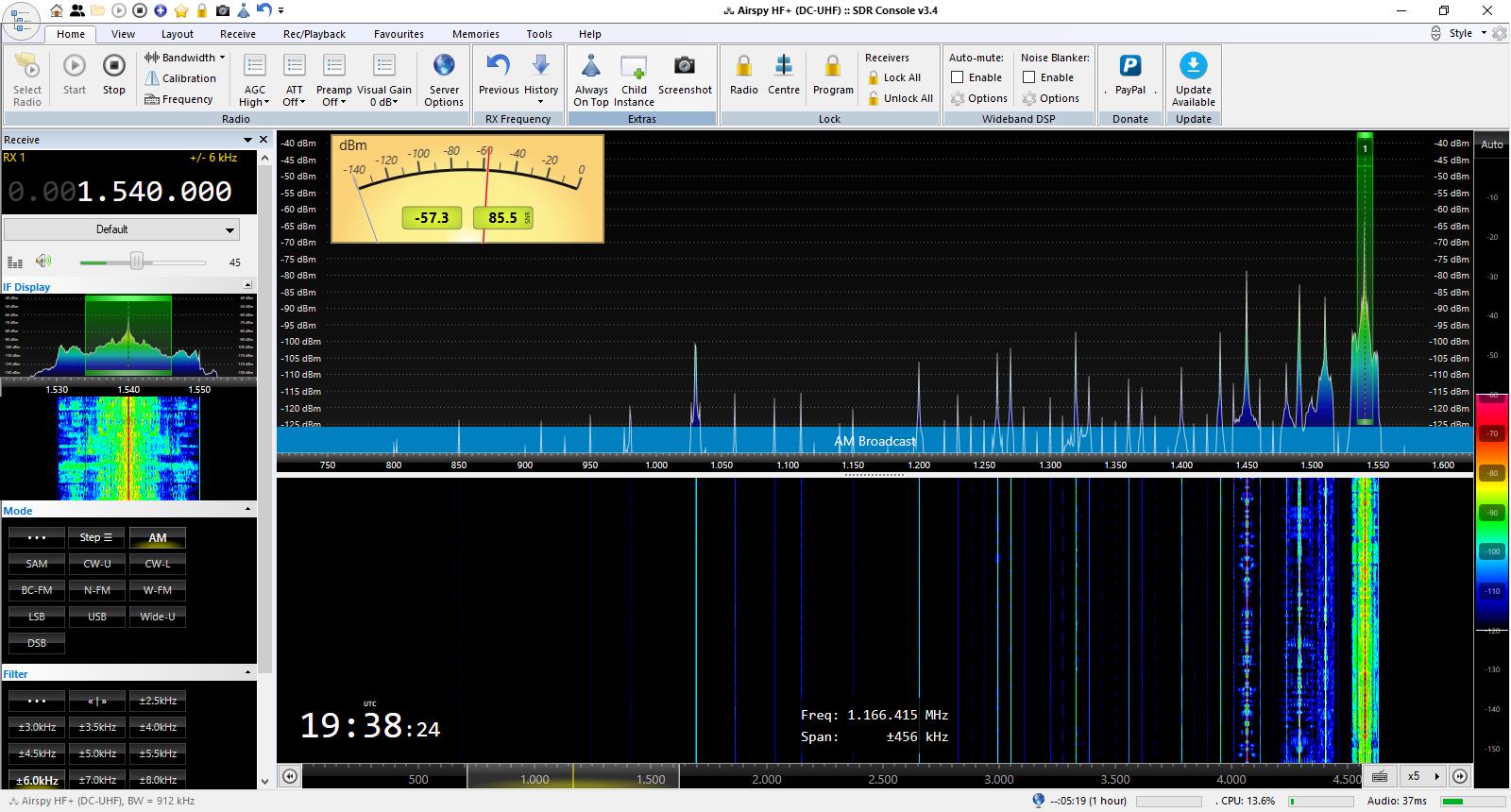The height and width of the screenshot is (812, 1511).
Task: Open the Default profile combo box
Action: 122,229
